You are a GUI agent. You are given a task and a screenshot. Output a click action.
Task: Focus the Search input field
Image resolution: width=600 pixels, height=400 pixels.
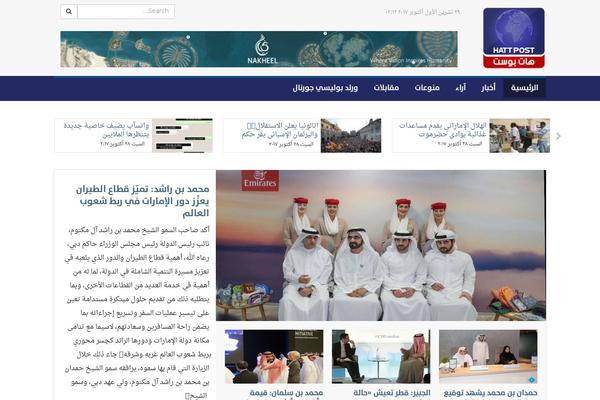[x=126, y=11]
